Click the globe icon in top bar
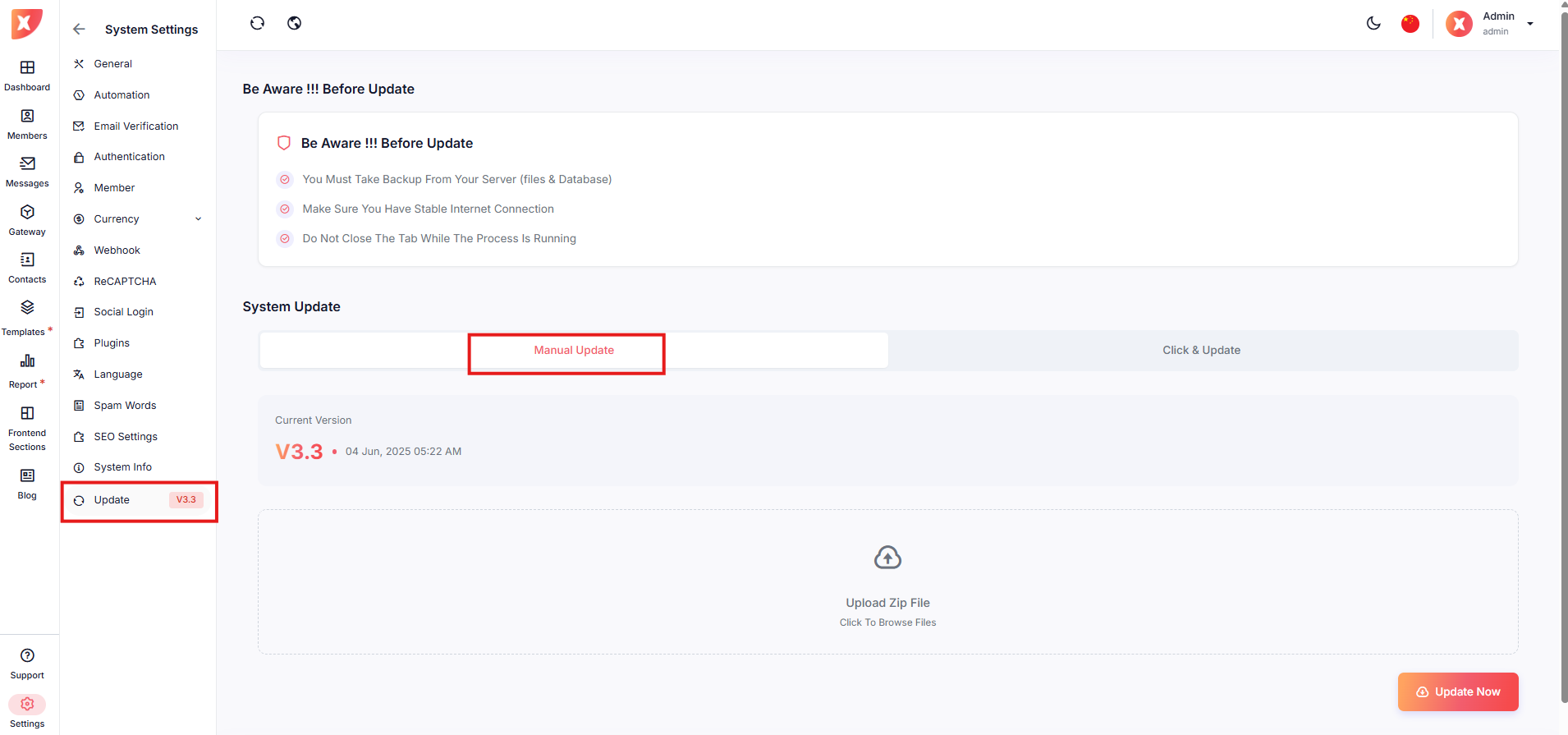The width and height of the screenshot is (1568, 735). (294, 23)
